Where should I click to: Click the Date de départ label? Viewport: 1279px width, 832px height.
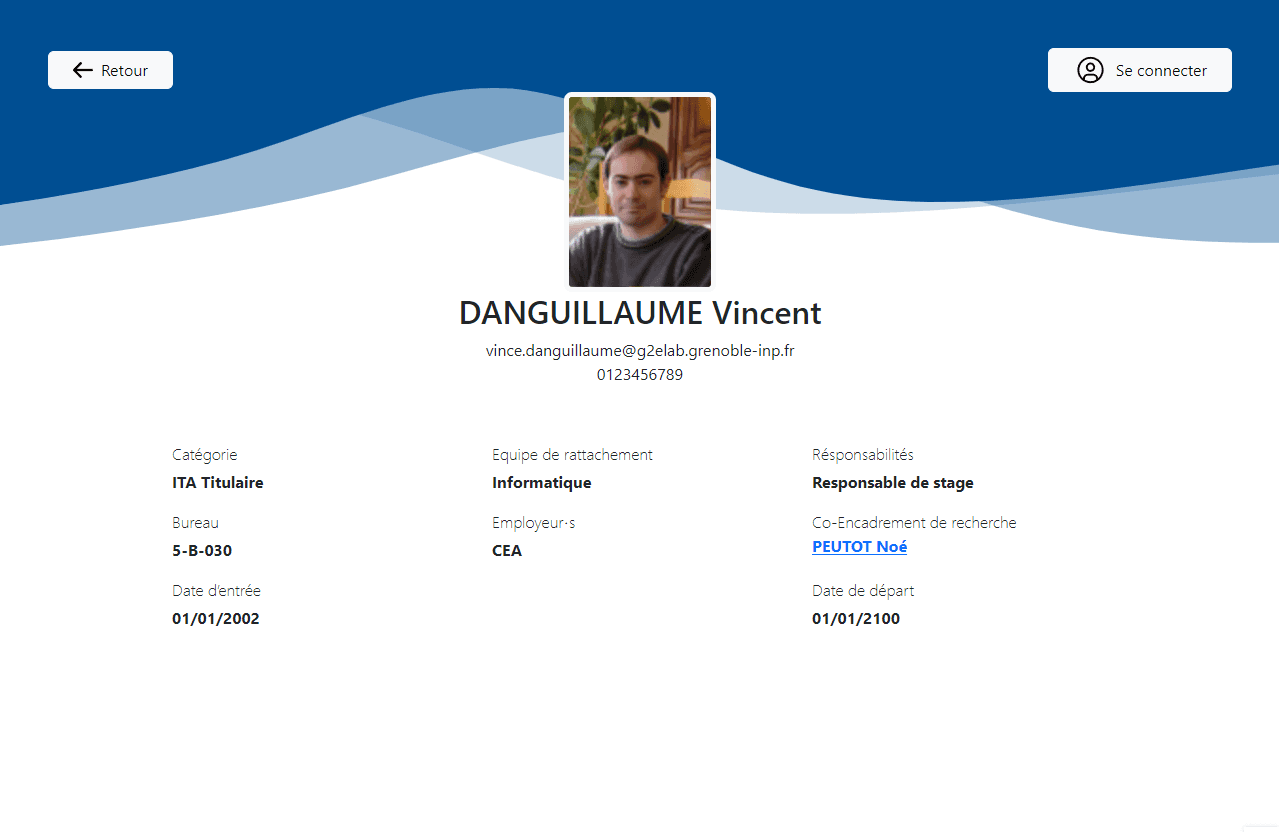pyautogui.click(x=863, y=591)
